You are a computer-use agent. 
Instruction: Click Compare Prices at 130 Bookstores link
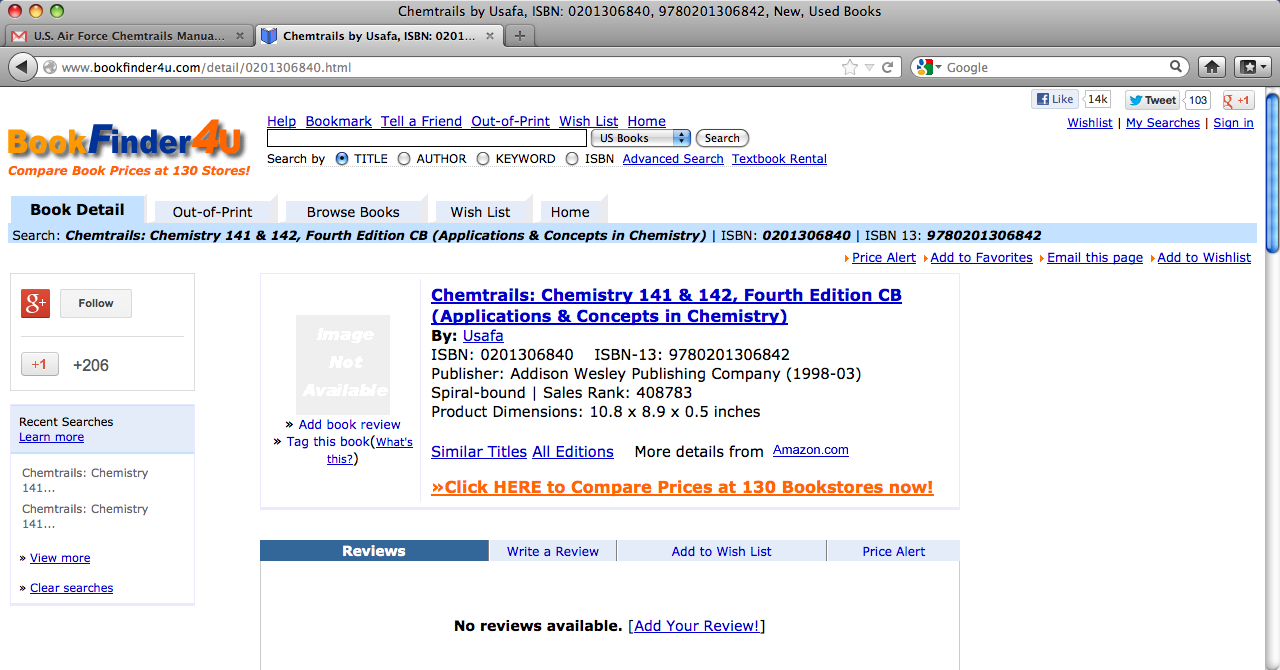pyautogui.click(x=682, y=487)
